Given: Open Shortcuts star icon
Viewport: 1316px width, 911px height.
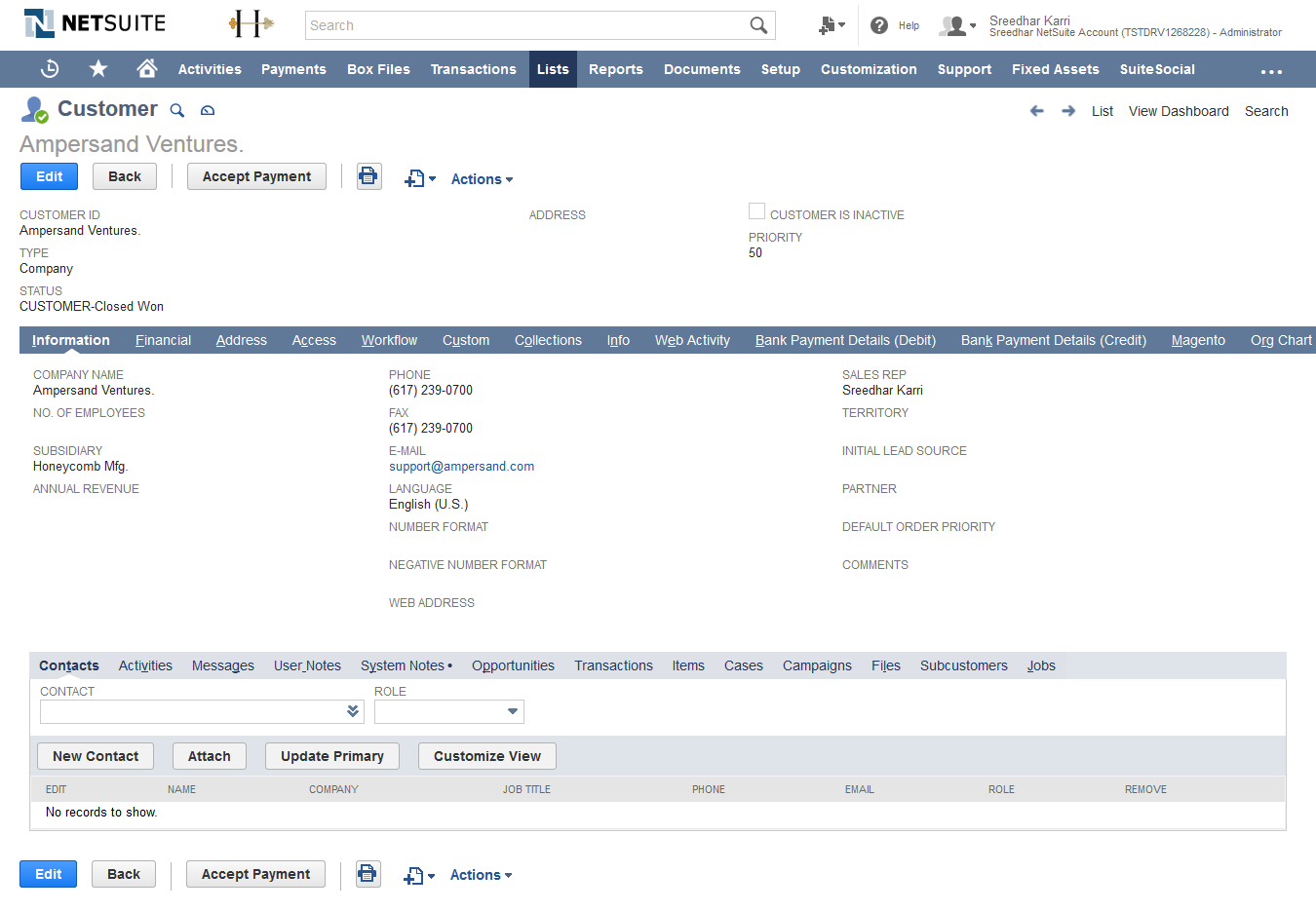Looking at the screenshot, I should click(x=98, y=69).
